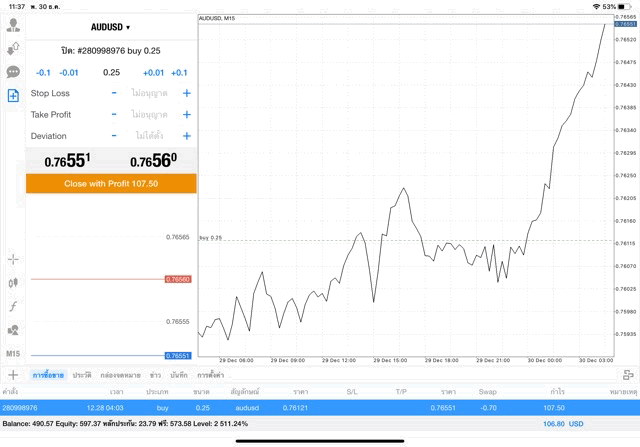Screen dimensions: 640x447
Task: Open the chart type candlestick icon
Action: point(13,282)
